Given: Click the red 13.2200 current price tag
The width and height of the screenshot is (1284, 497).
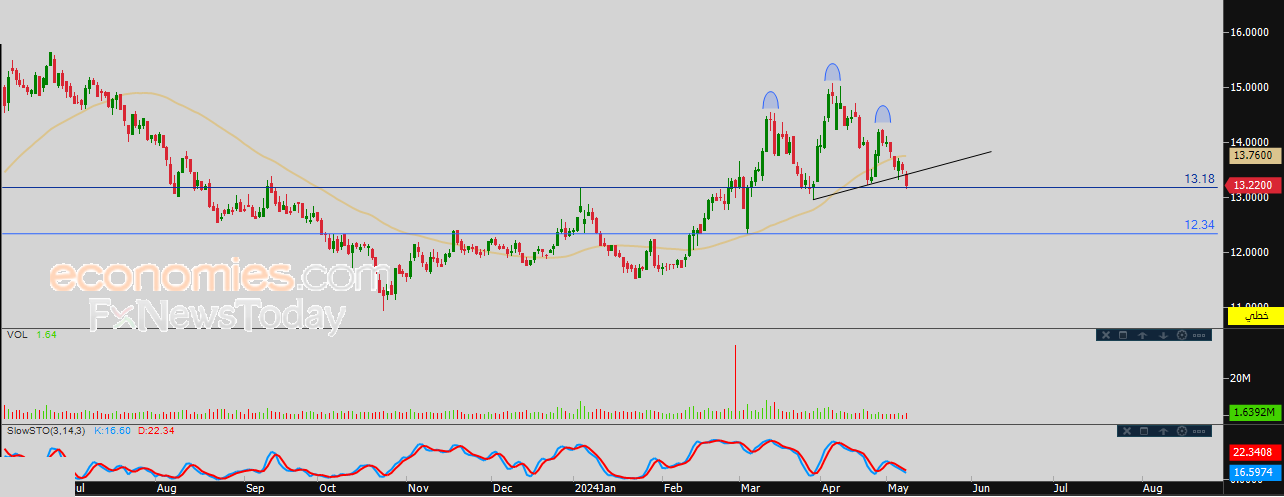Looking at the screenshot, I should click(x=1252, y=185).
